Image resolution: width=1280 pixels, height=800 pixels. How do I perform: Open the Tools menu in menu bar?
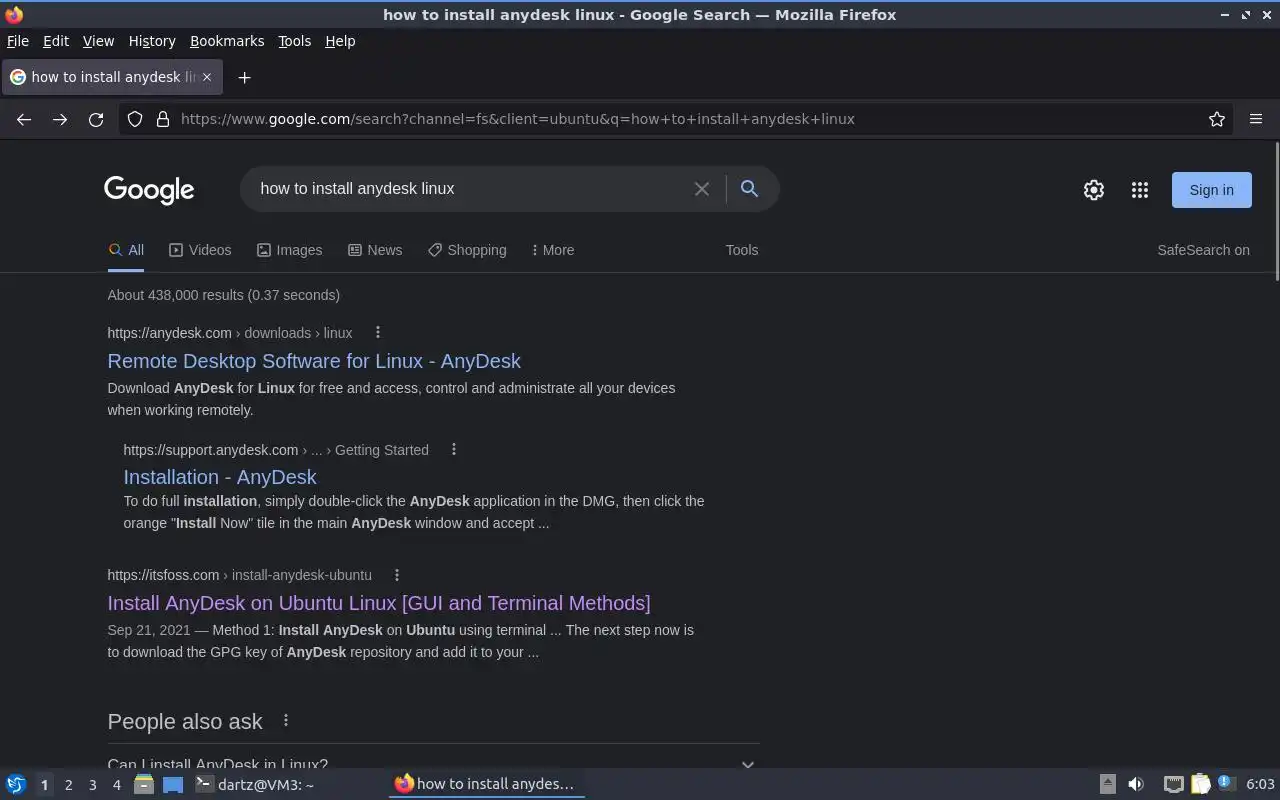pyautogui.click(x=294, y=41)
